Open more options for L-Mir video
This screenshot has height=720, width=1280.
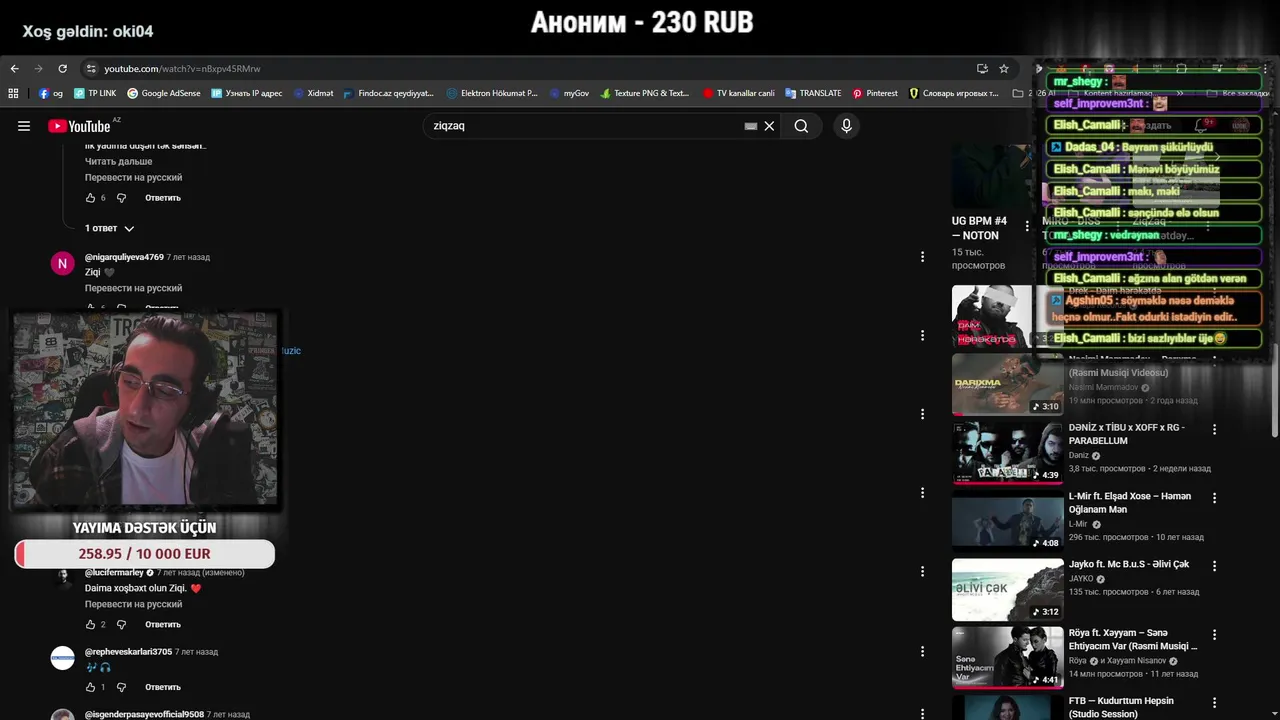point(1215,497)
